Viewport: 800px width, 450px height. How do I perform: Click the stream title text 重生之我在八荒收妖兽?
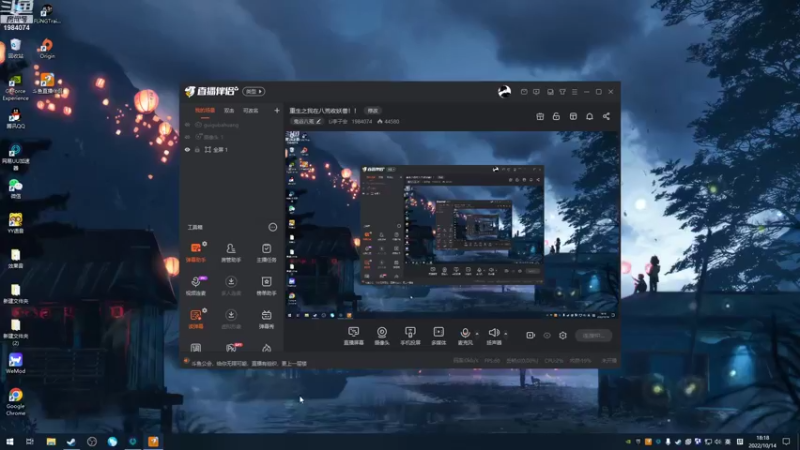[x=320, y=111]
